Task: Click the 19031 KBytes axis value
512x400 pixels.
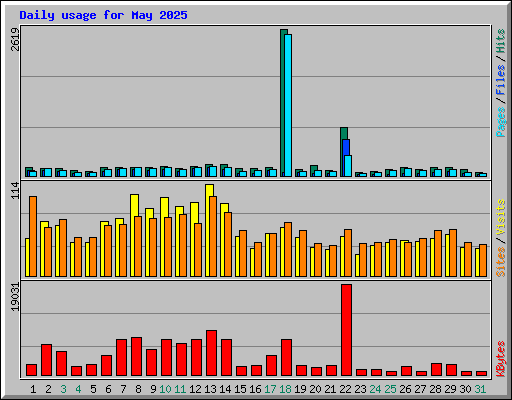Action: (15, 297)
